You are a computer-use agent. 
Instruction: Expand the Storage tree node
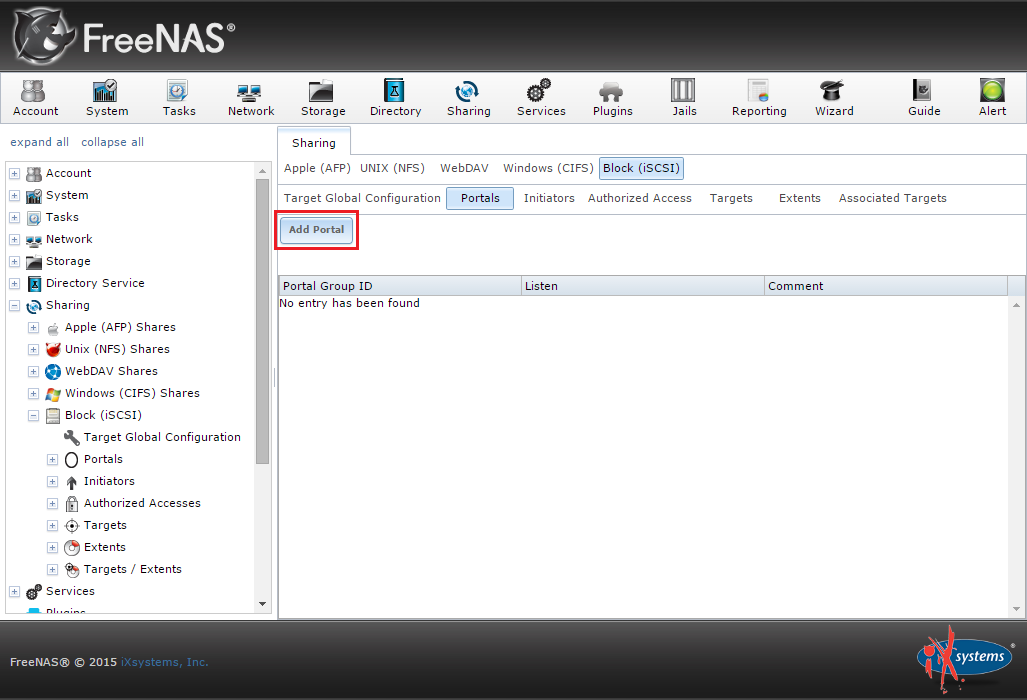coord(15,262)
